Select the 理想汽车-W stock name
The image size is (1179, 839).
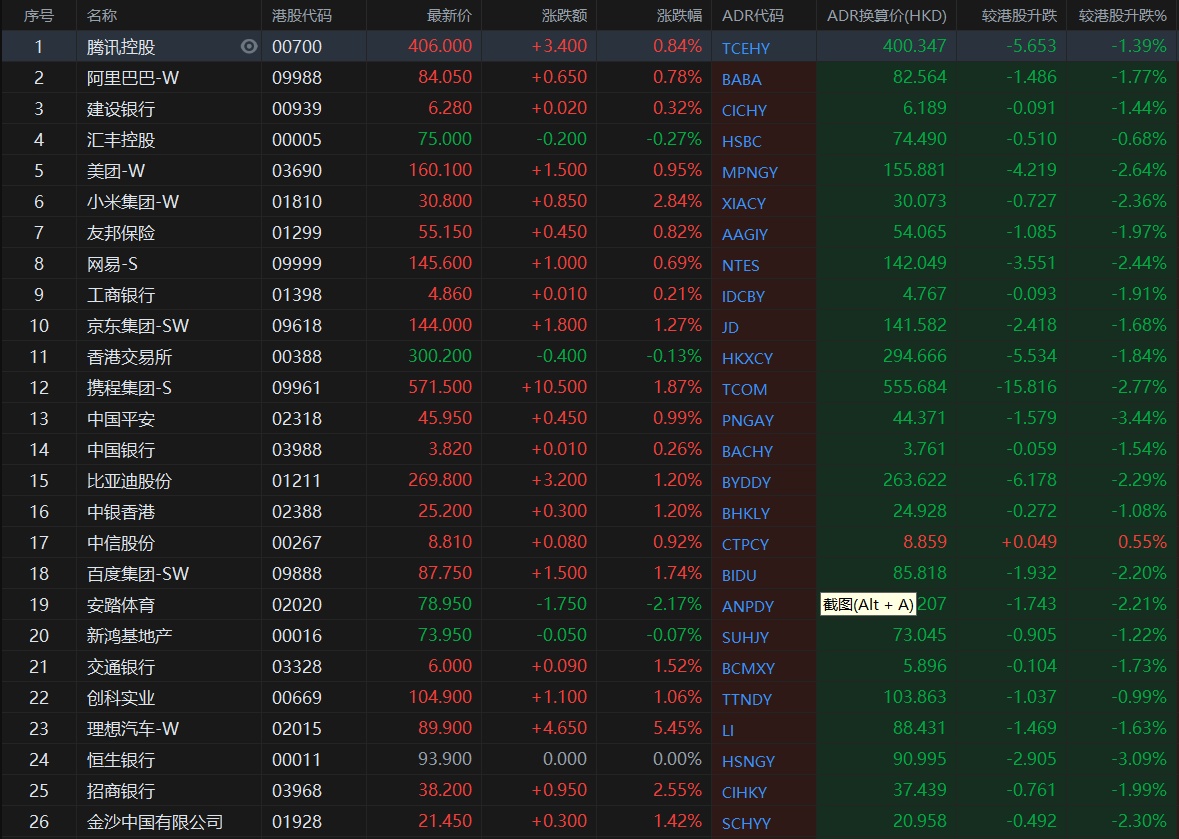coord(133,728)
